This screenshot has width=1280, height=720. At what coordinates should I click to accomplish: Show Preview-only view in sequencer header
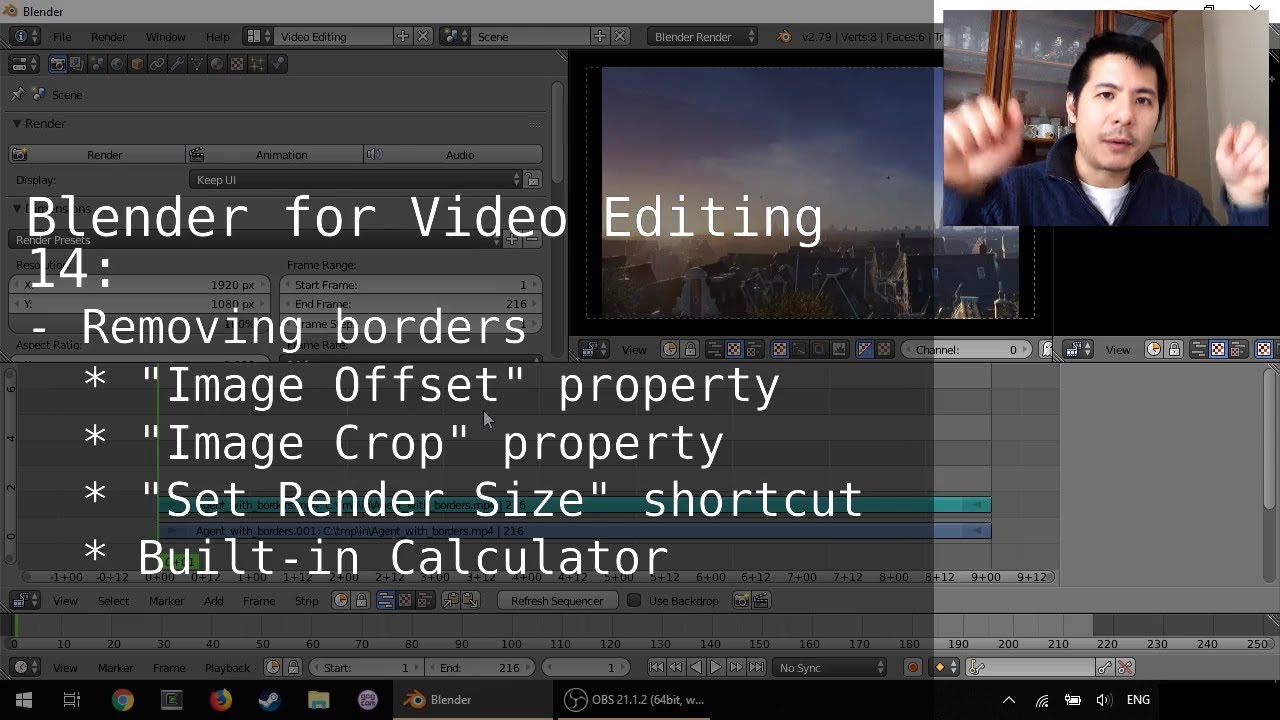pos(405,600)
